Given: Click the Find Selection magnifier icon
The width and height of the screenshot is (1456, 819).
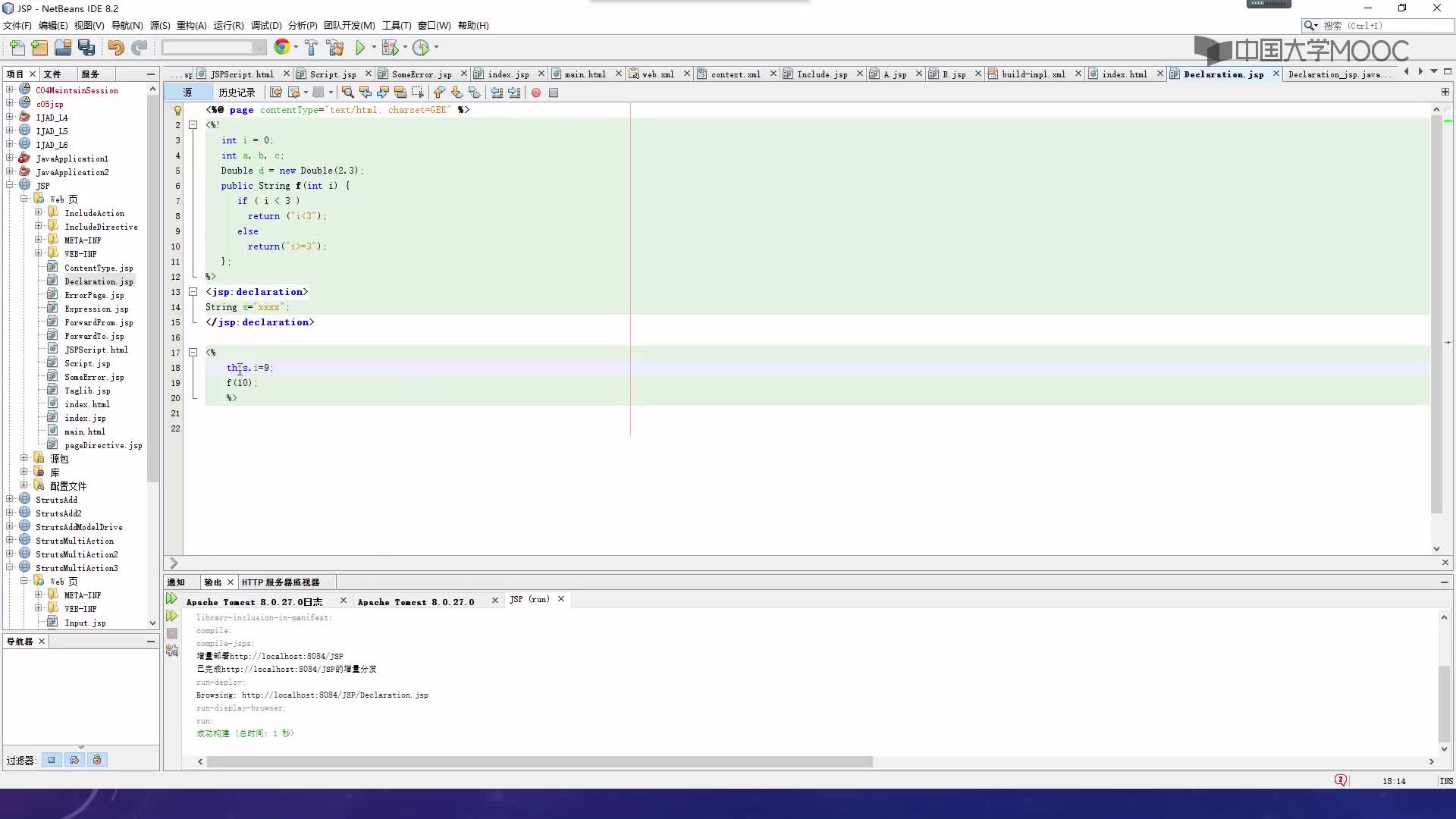Looking at the screenshot, I should coord(347,93).
